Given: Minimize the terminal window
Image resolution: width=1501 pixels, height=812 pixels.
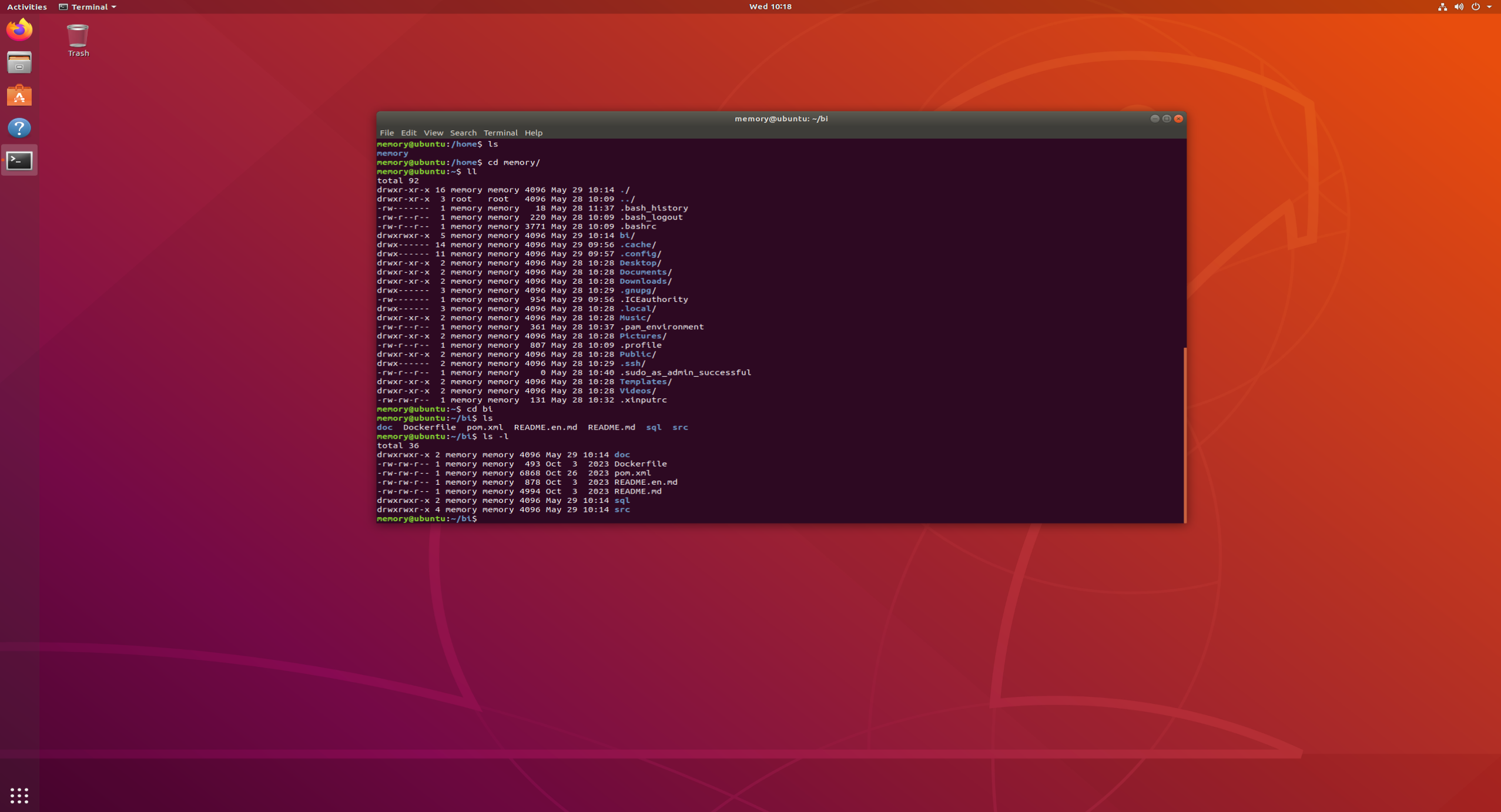Looking at the screenshot, I should click(1154, 119).
